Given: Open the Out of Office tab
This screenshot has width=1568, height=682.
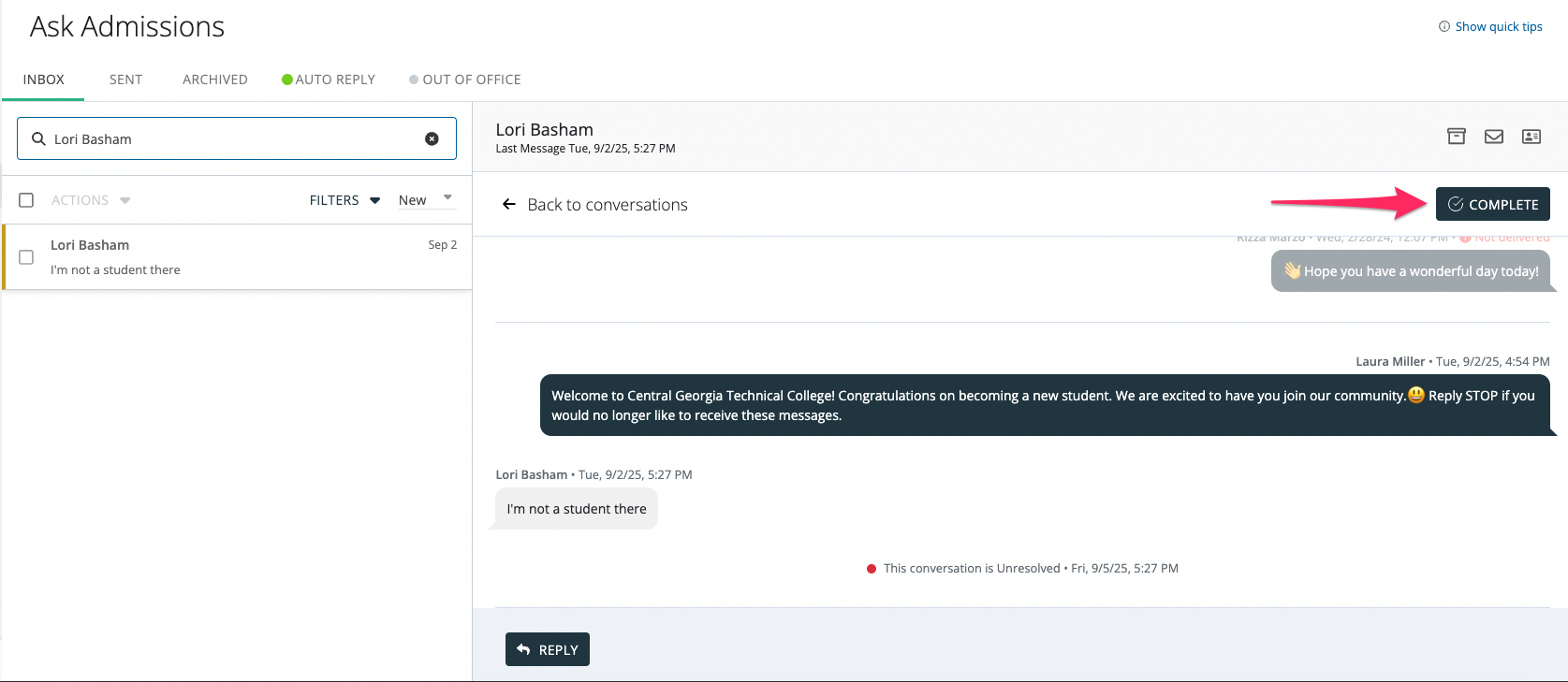Looking at the screenshot, I should [x=471, y=80].
